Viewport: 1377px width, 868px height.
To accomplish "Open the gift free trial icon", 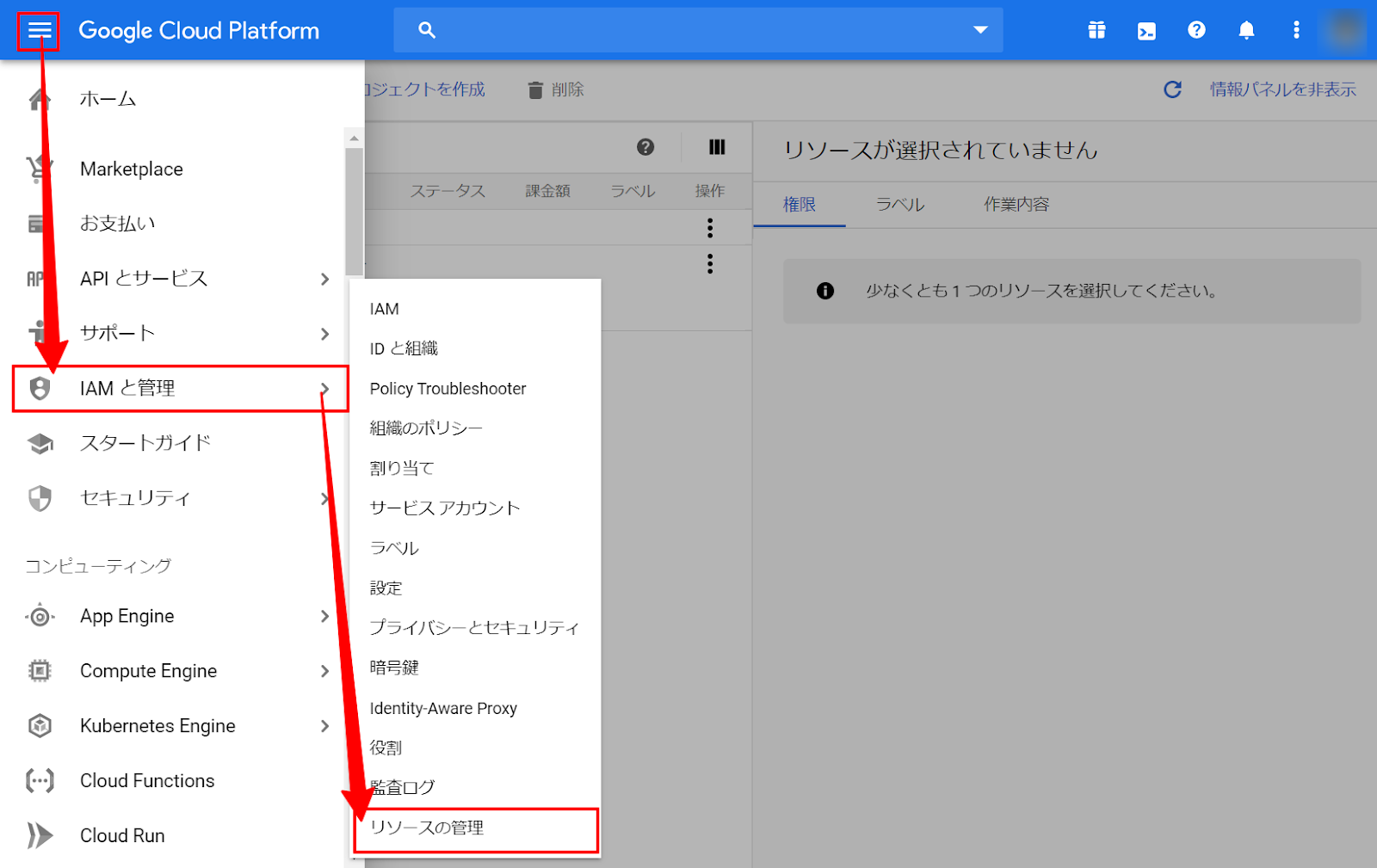I will pyautogui.click(x=1096, y=31).
